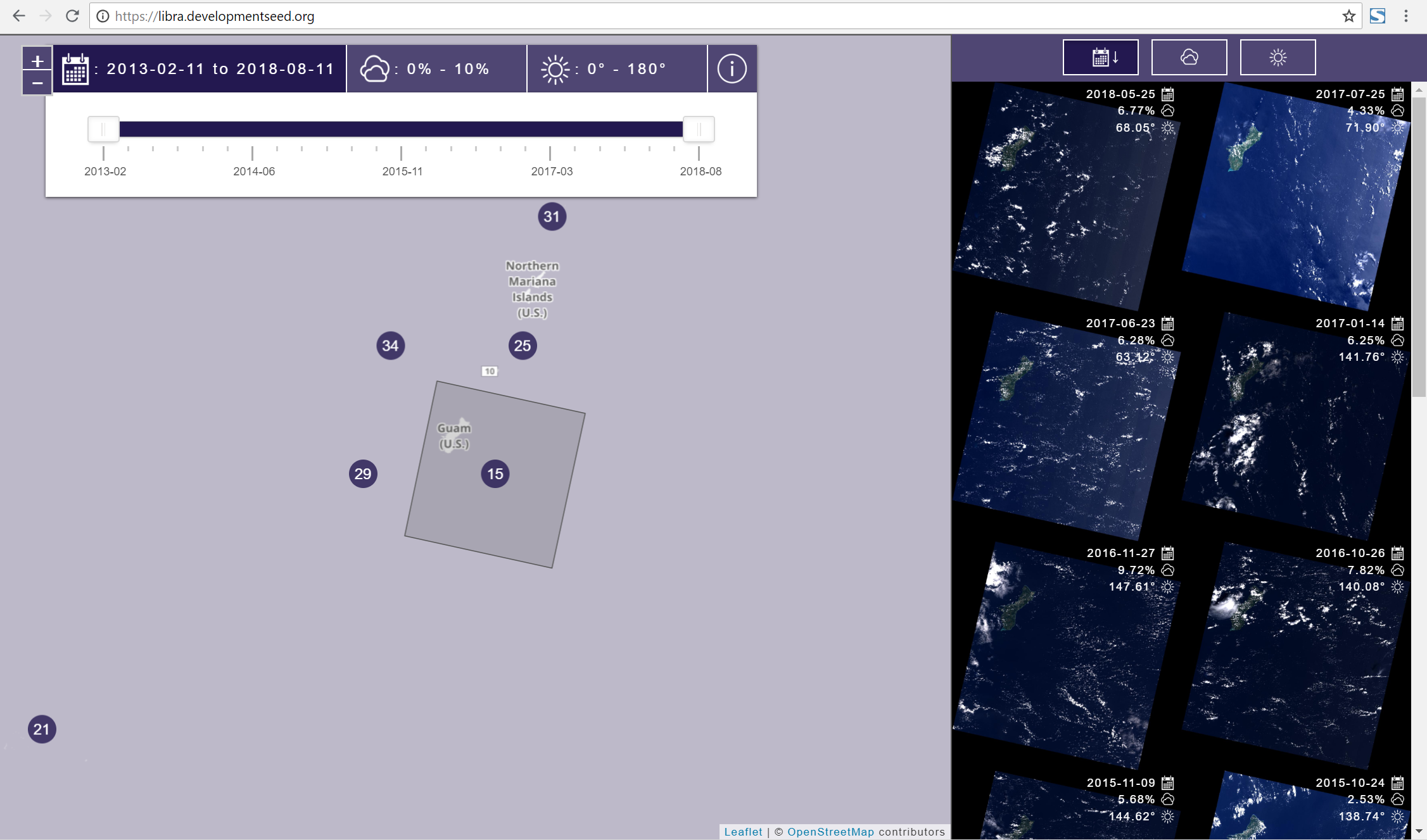Open the 2016-11-27 satellite image
The image size is (1427, 840).
coord(1067,655)
